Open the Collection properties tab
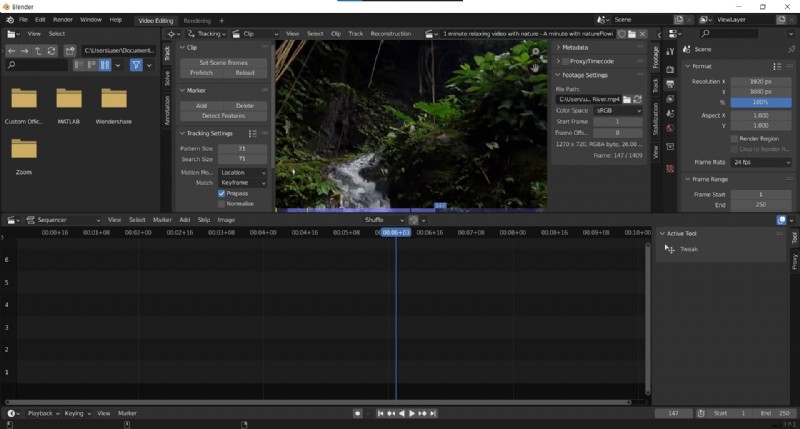 point(670,146)
